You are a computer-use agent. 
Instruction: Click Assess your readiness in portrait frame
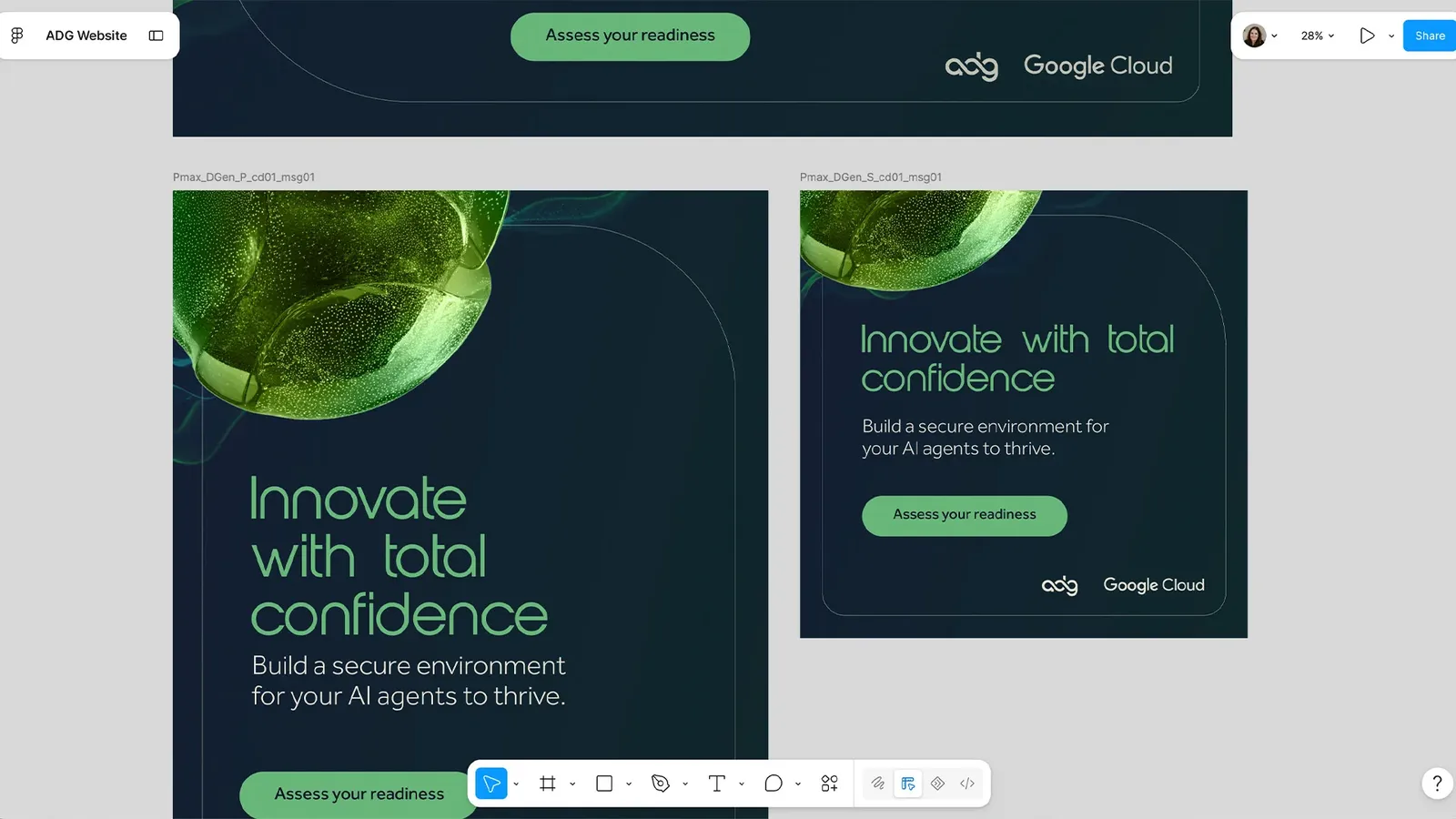tap(359, 794)
